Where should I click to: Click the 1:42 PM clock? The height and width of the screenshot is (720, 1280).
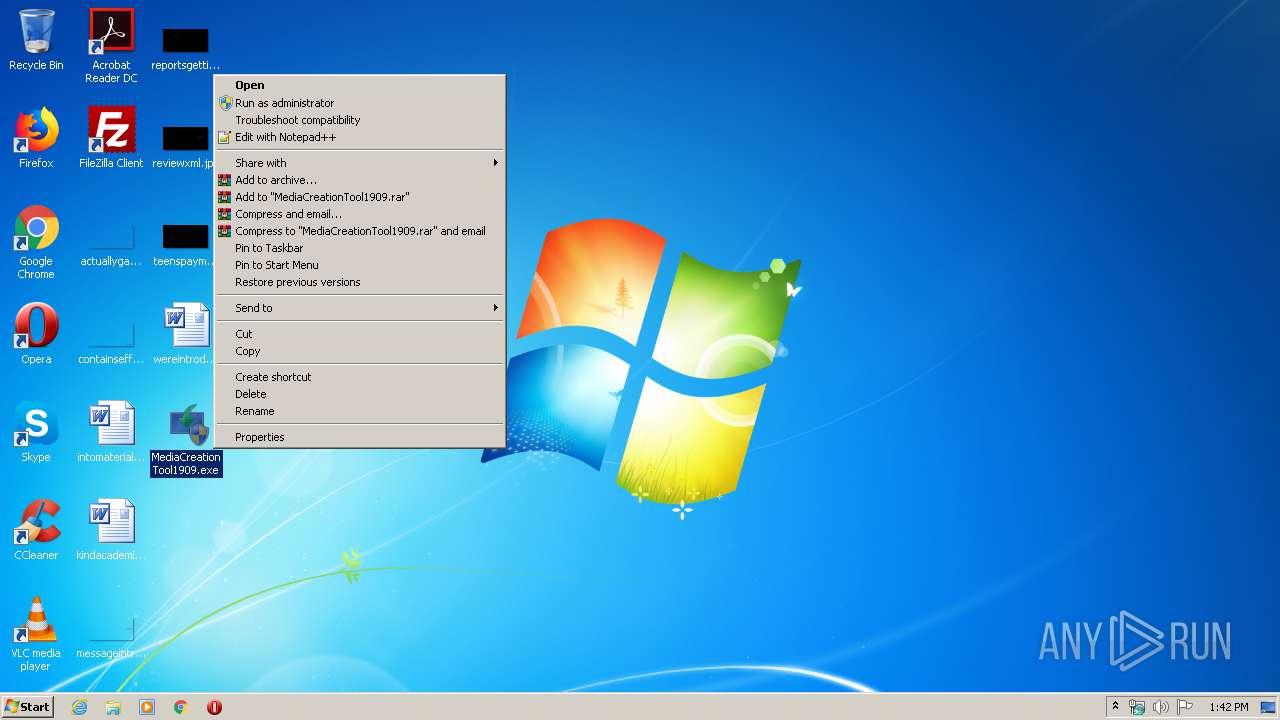coord(1229,707)
